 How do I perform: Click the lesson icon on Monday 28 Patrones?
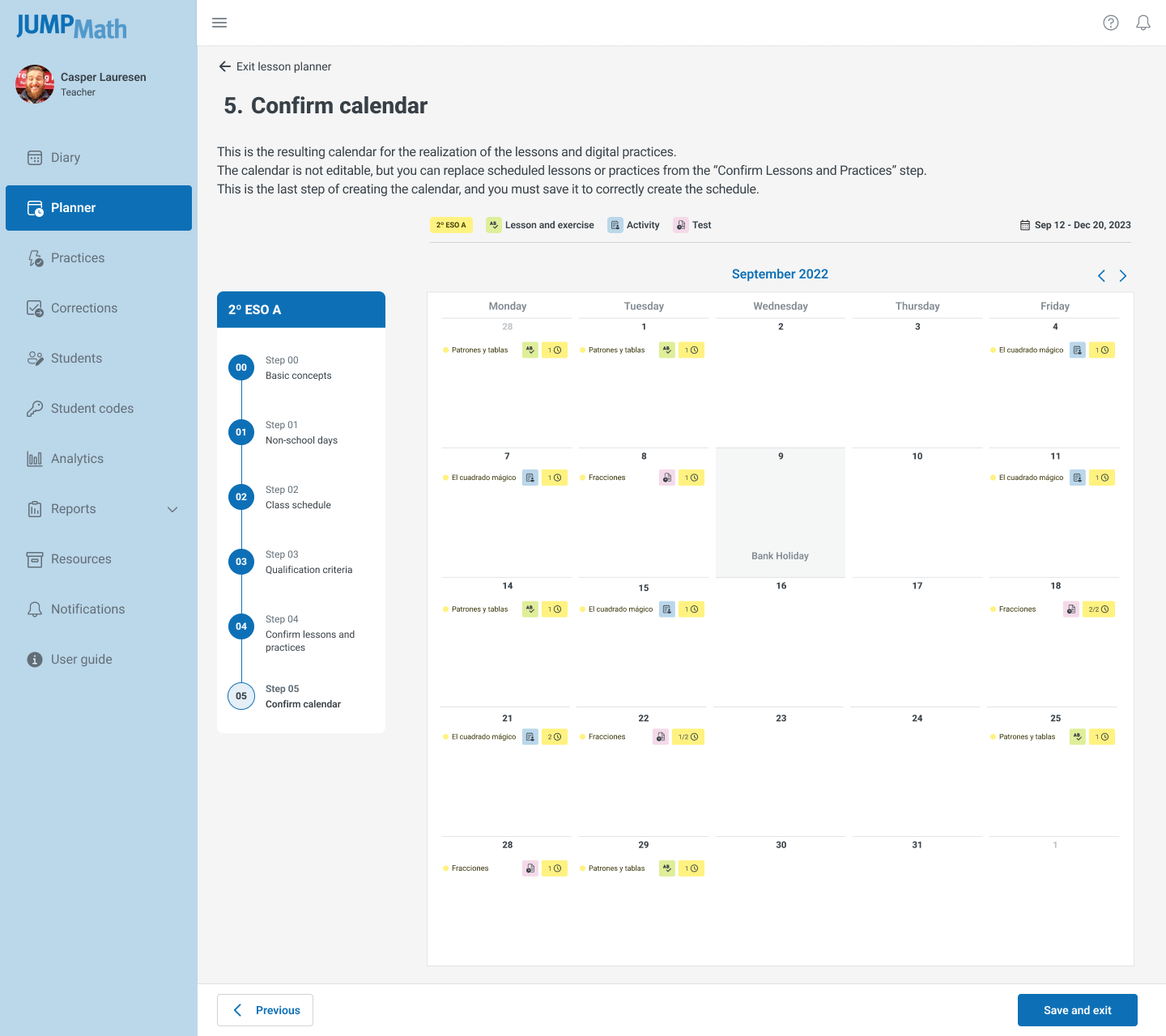pos(530,350)
